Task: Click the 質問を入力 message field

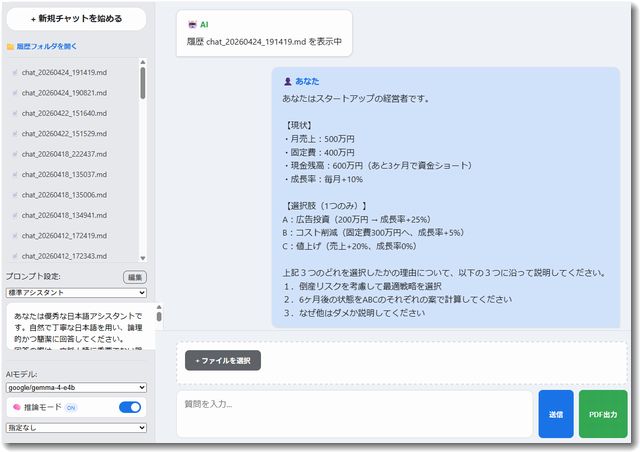Action: [355, 414]
